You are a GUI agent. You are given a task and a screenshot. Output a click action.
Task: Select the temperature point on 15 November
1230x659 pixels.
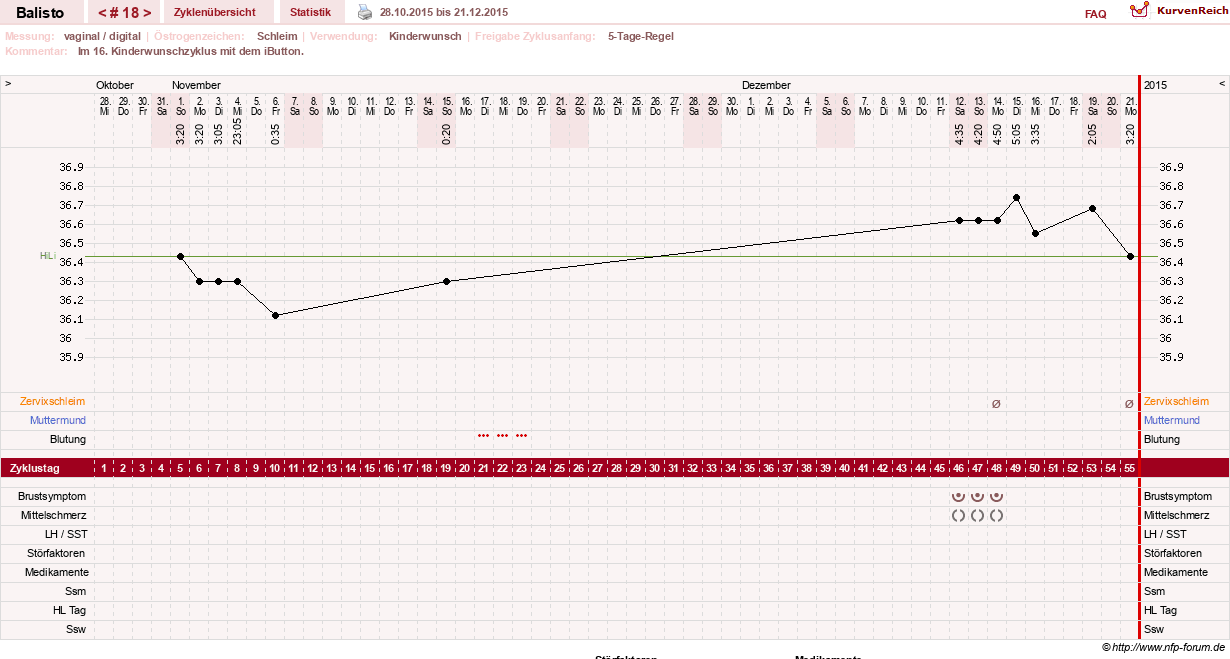(x=446, y=281)
